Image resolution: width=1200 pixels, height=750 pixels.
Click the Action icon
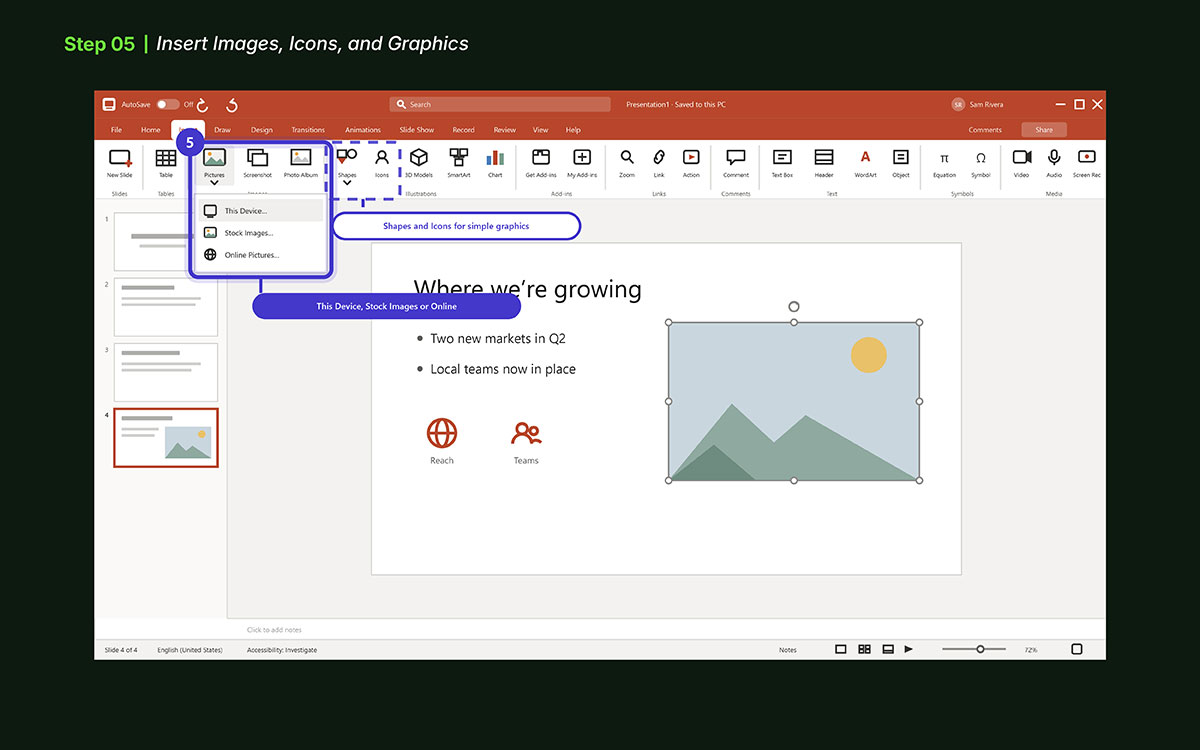(691, 158)
